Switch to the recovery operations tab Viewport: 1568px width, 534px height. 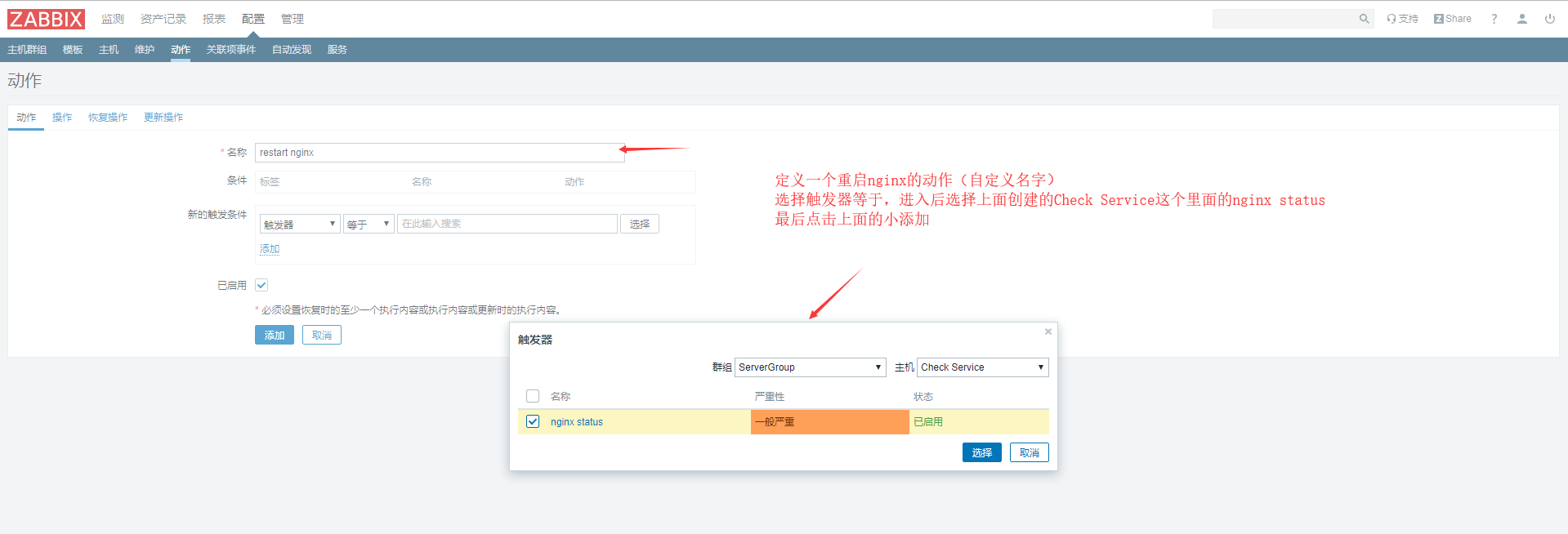[x=108, y=118]
